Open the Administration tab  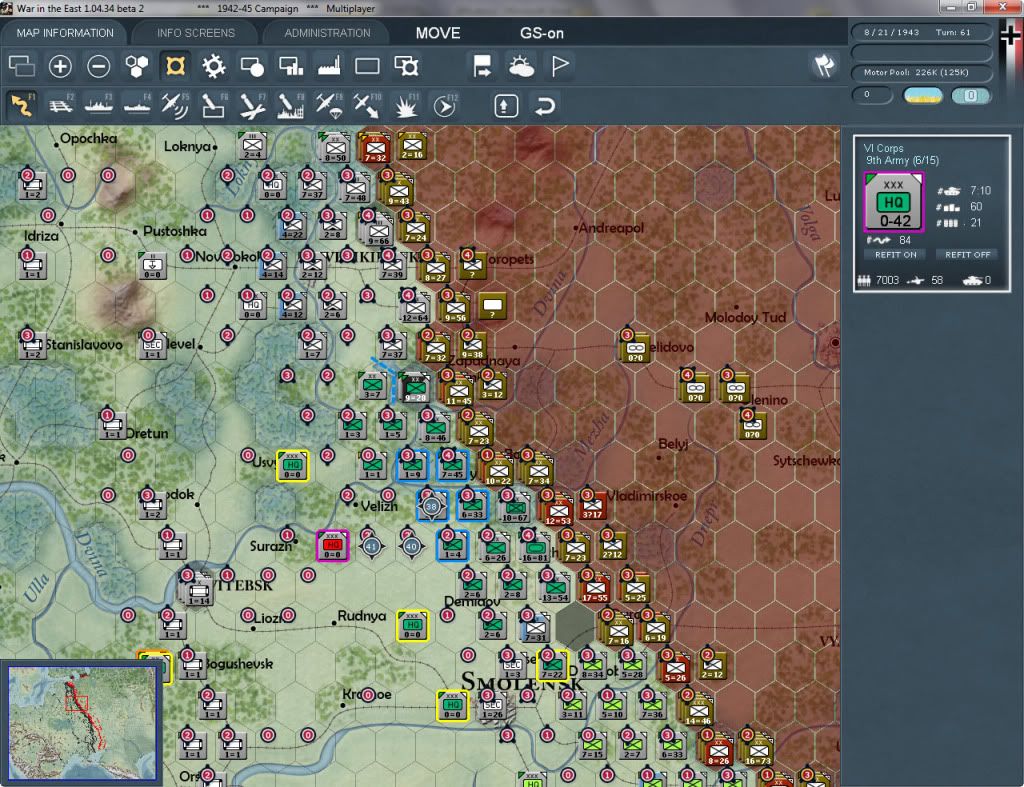327,33
